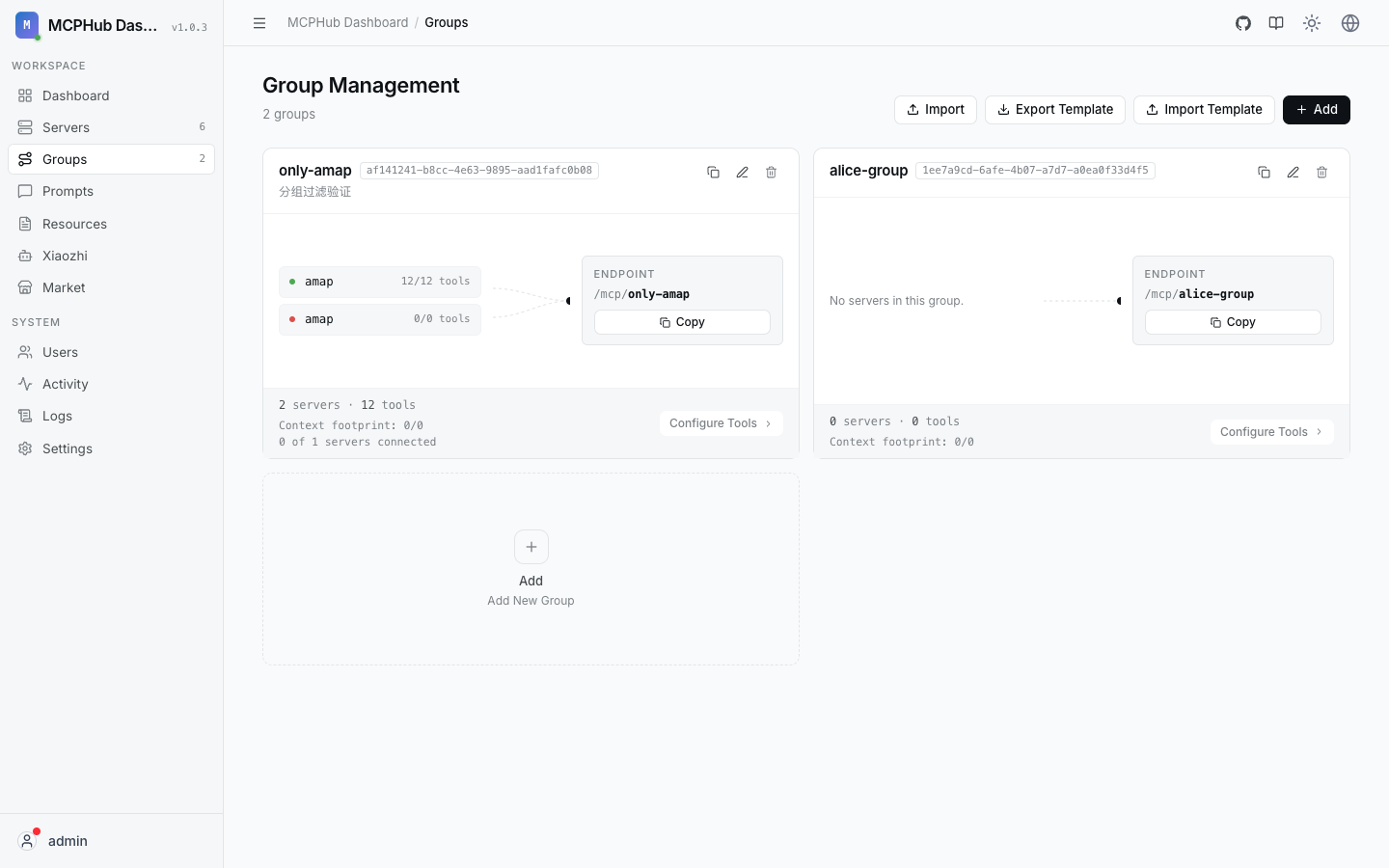Click the only-amap group ID badge
This screenshot has width=1389, height=868.
pos(479,171)
